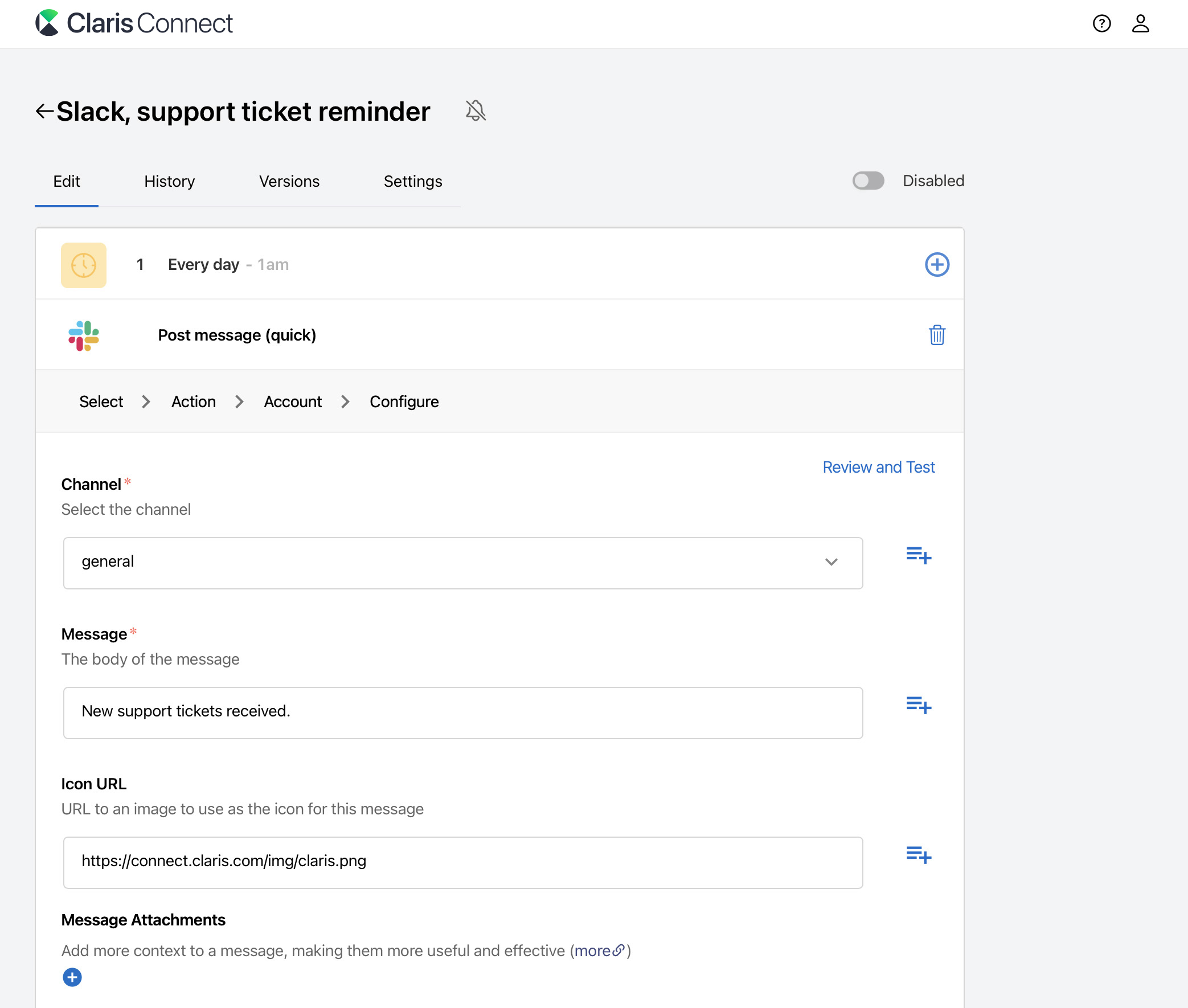
Task: Open the help question mark icon
Action: (x=1101, y=23)
